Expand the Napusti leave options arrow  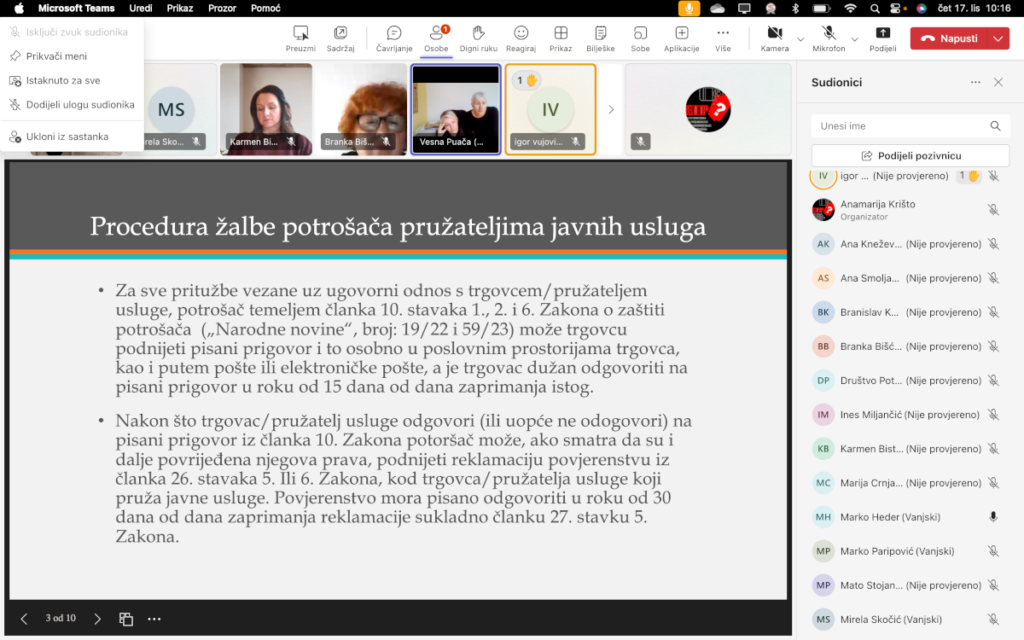999,39
